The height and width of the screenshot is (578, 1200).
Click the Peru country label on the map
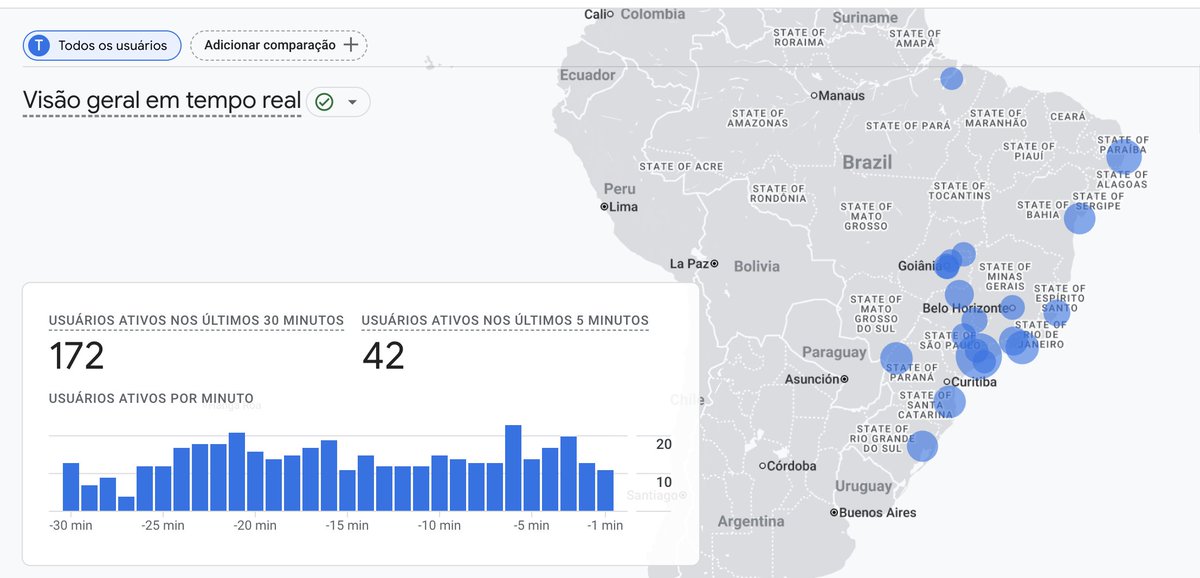pos(620,188)
